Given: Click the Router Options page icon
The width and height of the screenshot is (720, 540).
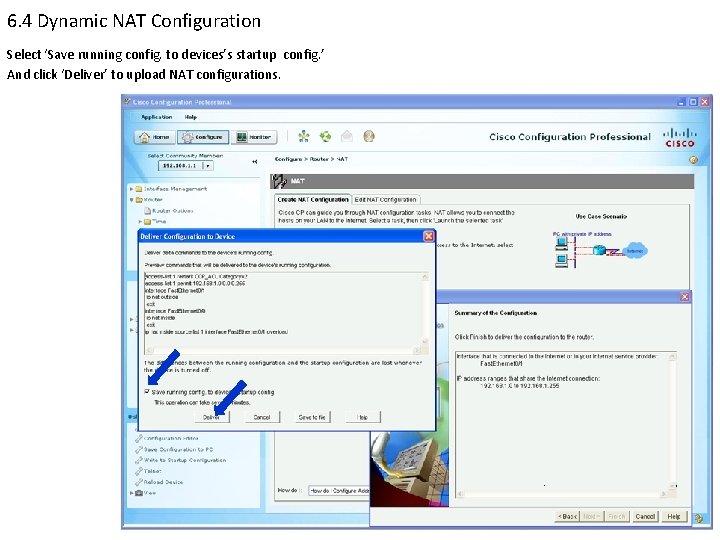Looking at the screenshot, I should [x=147, y=211].
